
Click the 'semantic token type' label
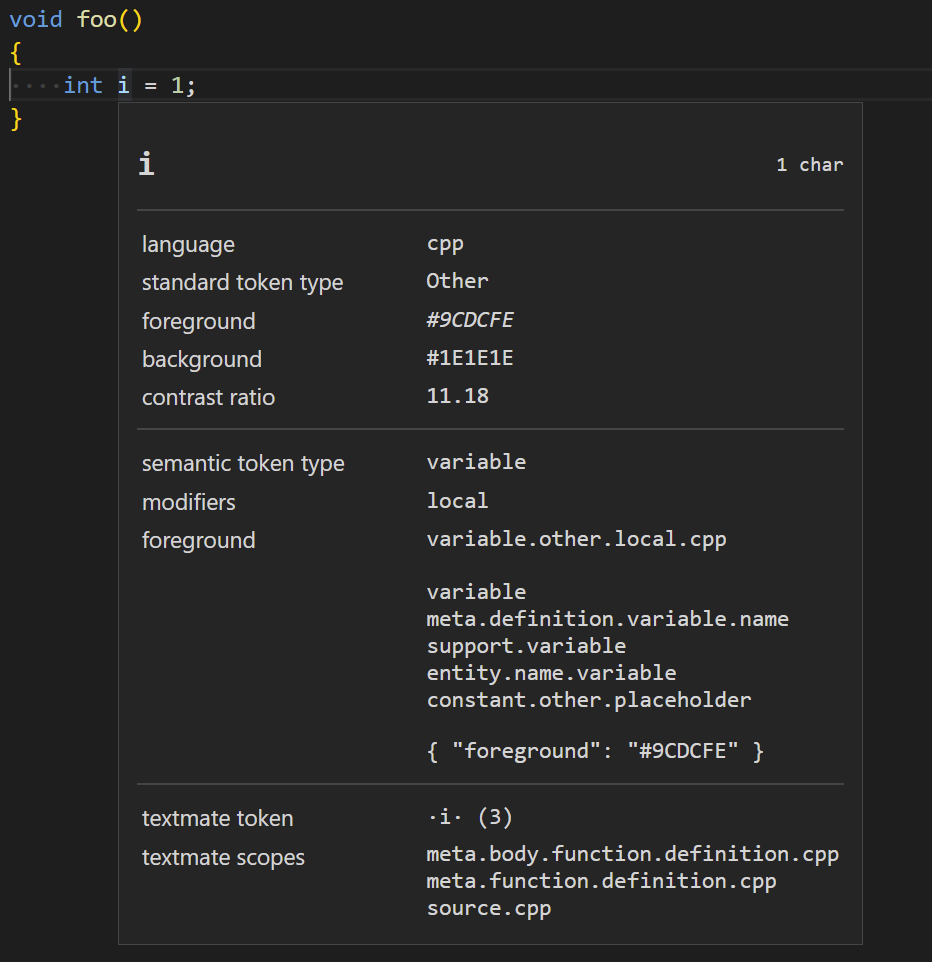244,464
